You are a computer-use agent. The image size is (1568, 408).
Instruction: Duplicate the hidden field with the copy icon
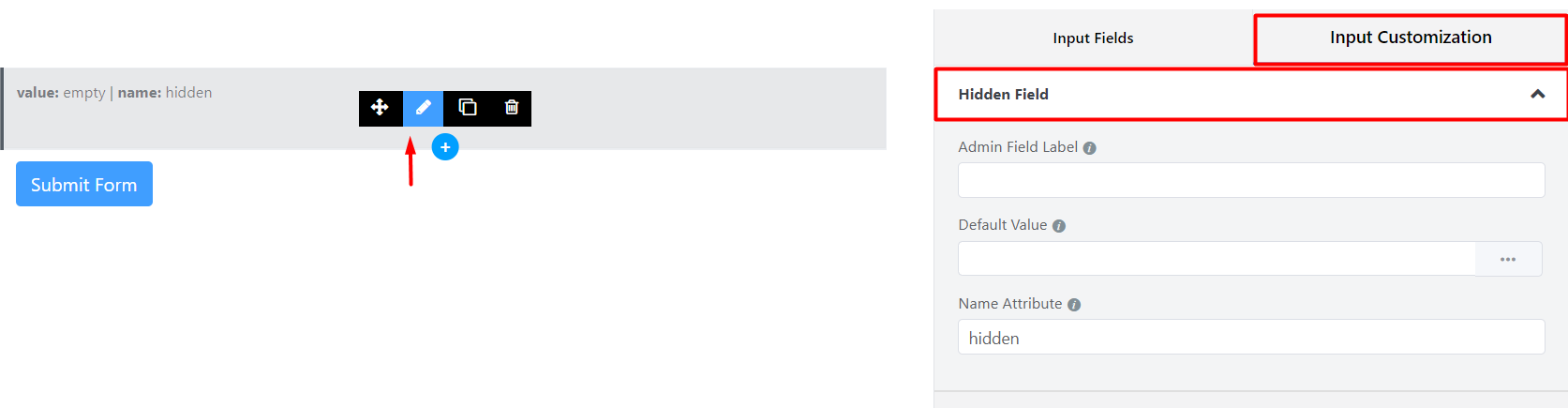(x=467, y=108)
